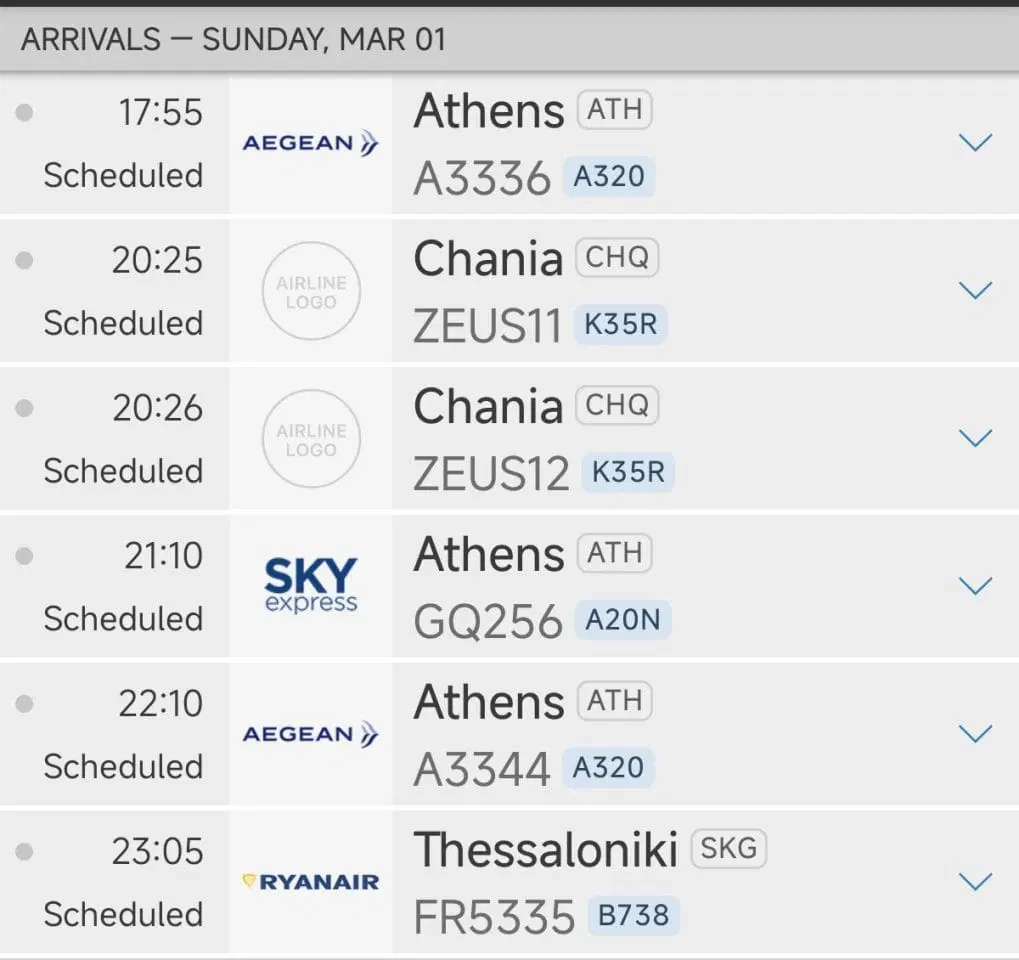Image resolution: width=1019 pixels, height=960 pixels.
Task: Click the Arrivals Sunday Mar 01 header
Action: click(234, 40)
